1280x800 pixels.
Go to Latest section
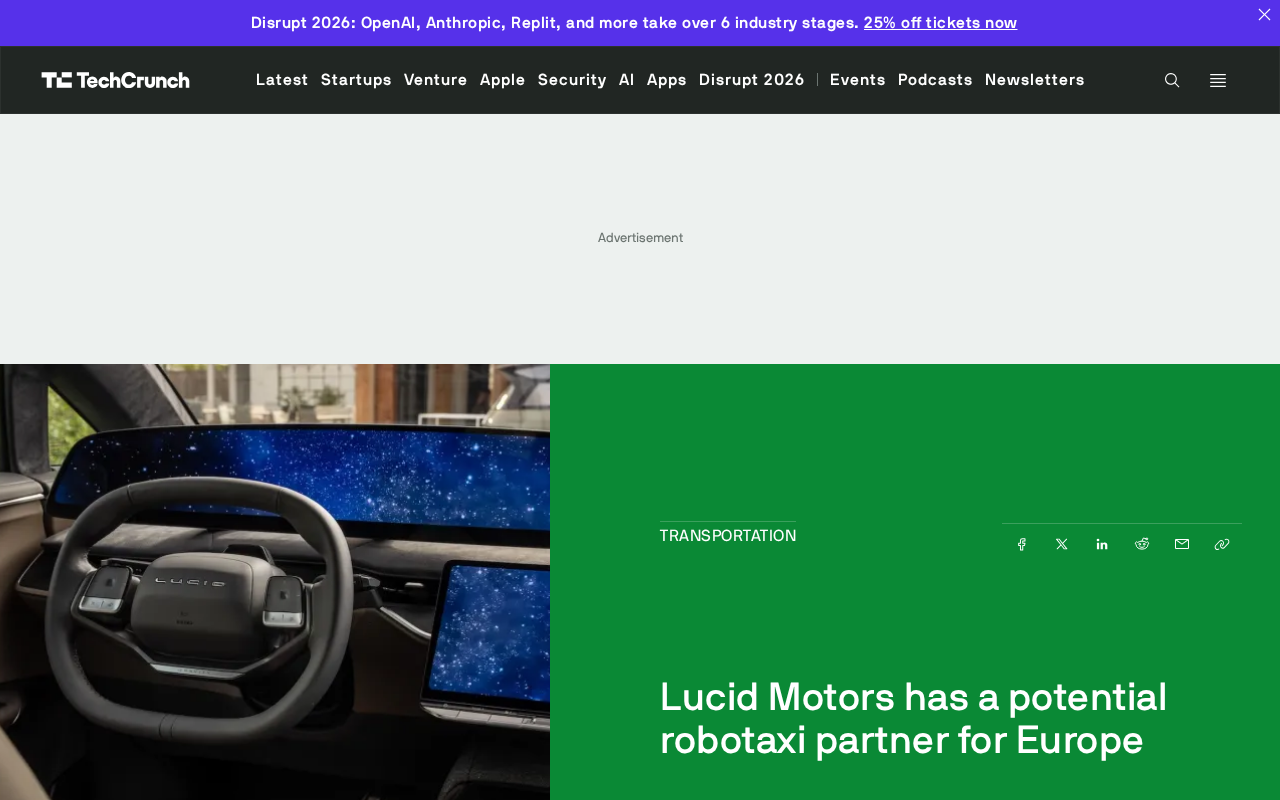click(x=282, y=80)
